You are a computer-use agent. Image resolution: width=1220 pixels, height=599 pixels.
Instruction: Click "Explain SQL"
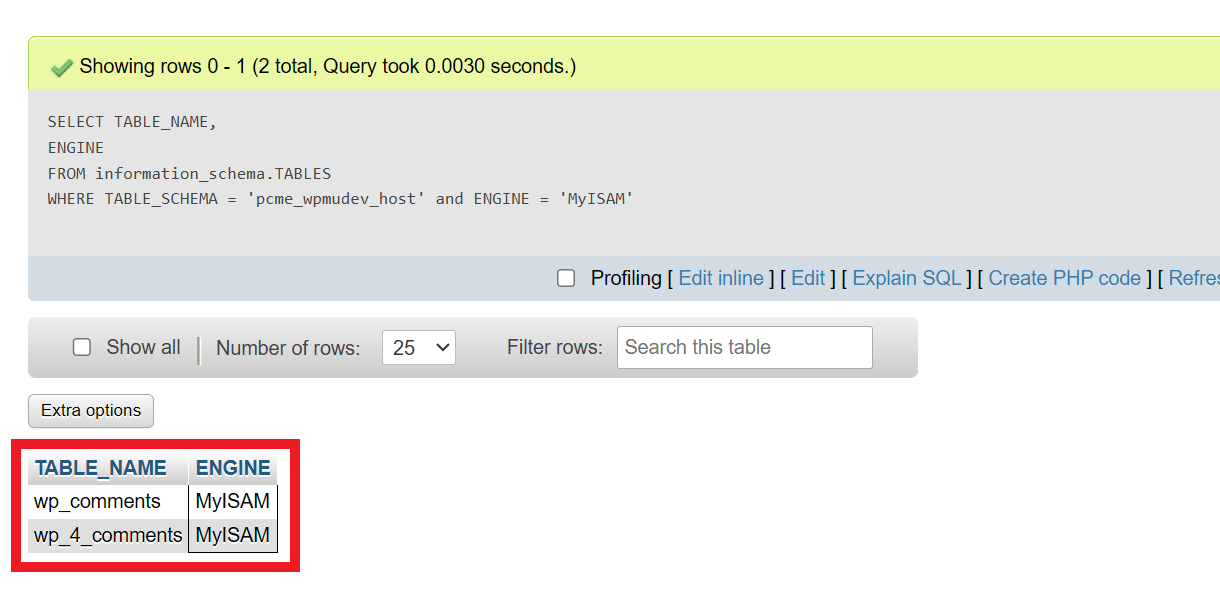point(906,278)
